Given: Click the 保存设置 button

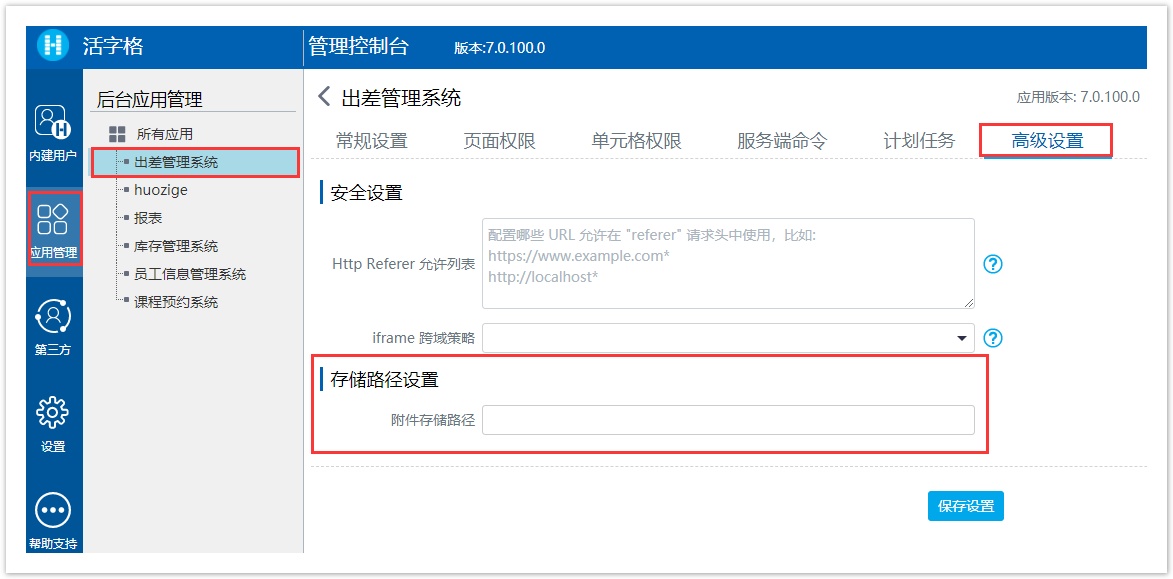Looking at the screenshot, I should tap(965, 506).
